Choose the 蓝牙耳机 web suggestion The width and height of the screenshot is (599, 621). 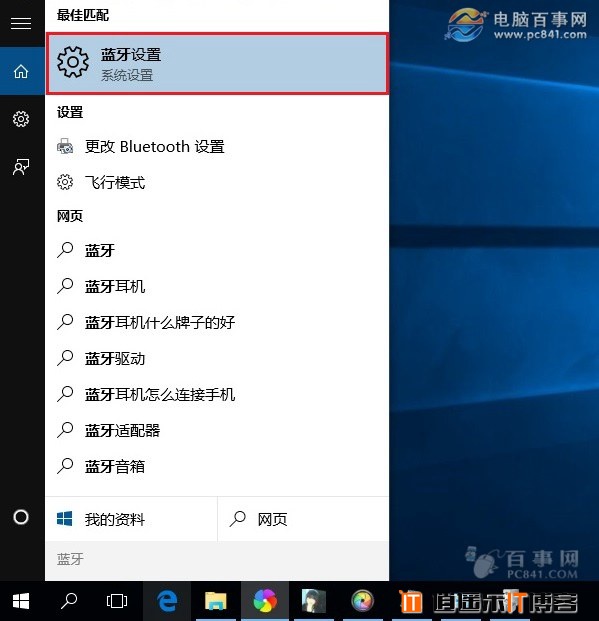pyautogui.click(x=217, y=286)
